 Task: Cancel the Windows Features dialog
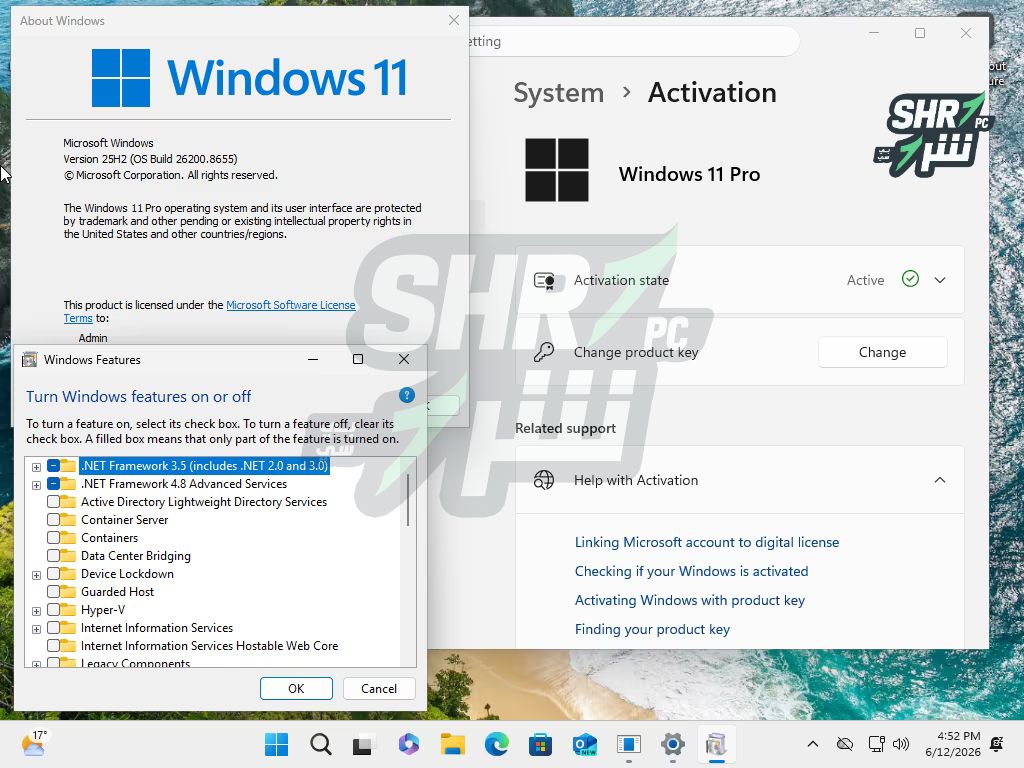tap(379, 688)
